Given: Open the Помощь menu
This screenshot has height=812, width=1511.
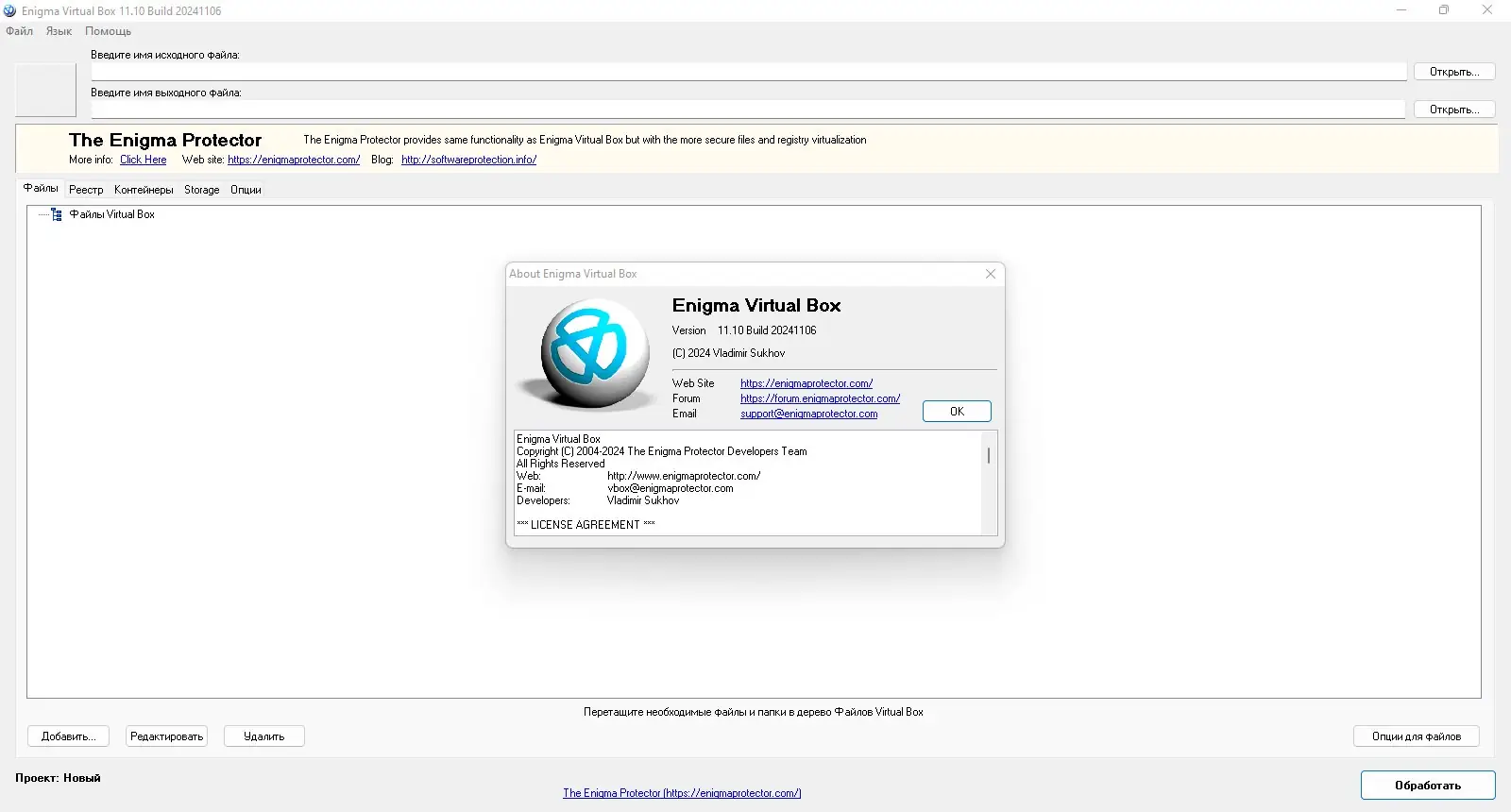Looking at the screenshot, I should pos(108,31).
